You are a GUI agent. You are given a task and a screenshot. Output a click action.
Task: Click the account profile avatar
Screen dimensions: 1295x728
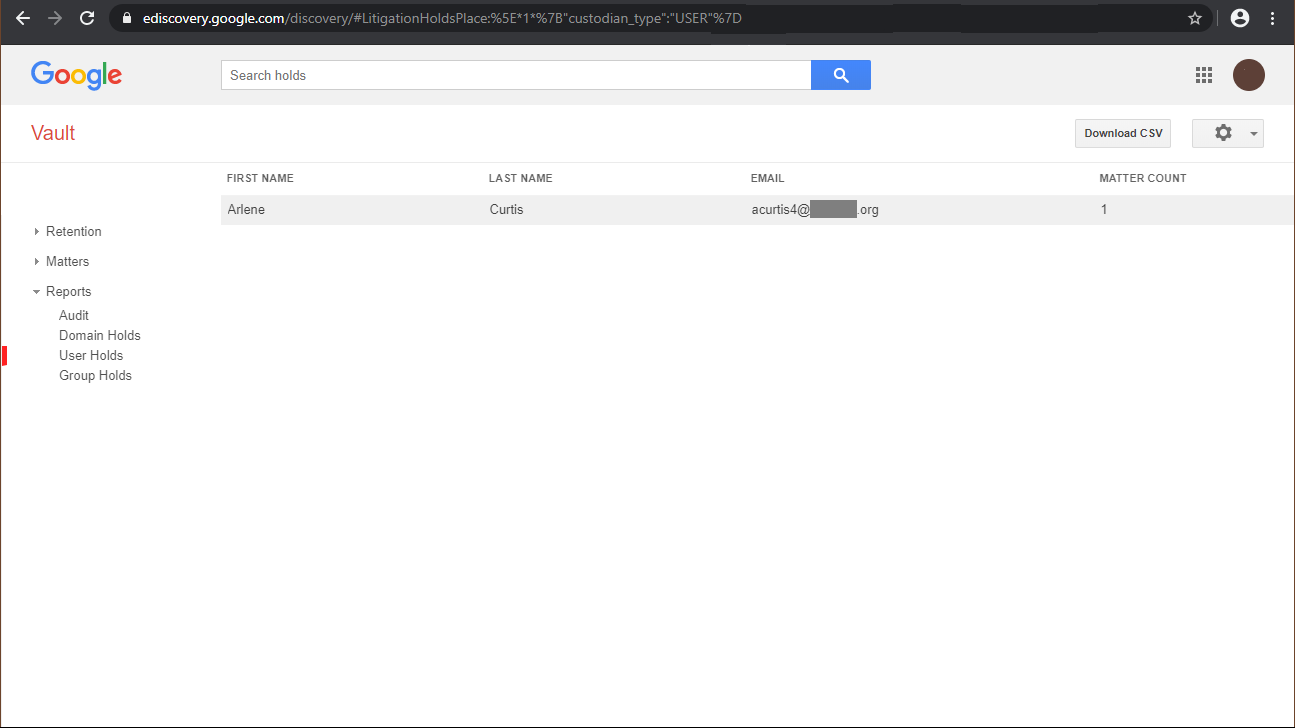click(1248, 75)
